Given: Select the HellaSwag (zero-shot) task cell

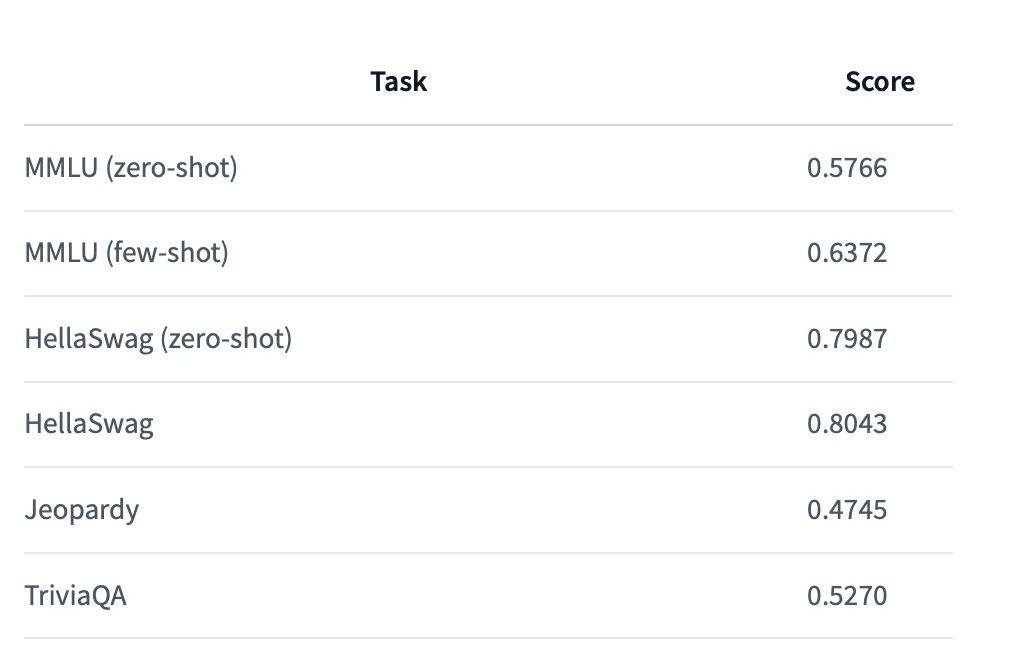Looking at the screenshot, I should (158, 339).
